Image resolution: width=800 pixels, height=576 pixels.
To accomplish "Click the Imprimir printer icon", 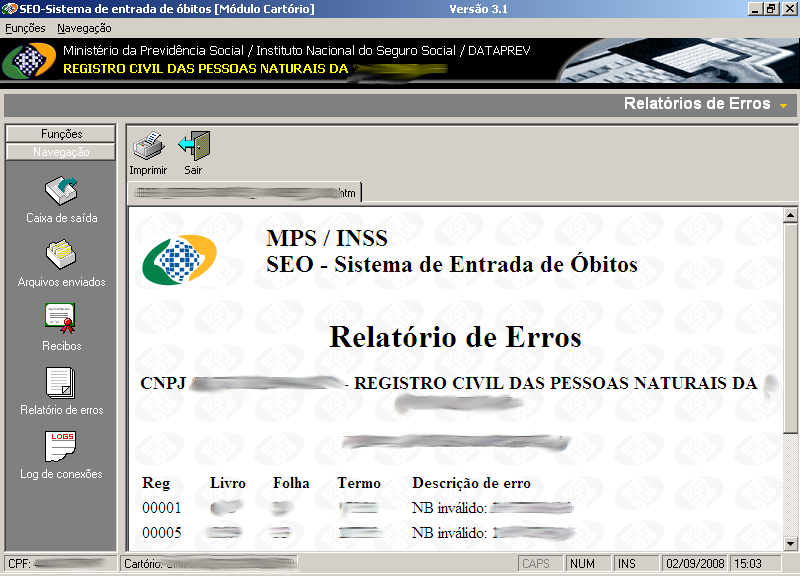I will [x=148, y=145].
